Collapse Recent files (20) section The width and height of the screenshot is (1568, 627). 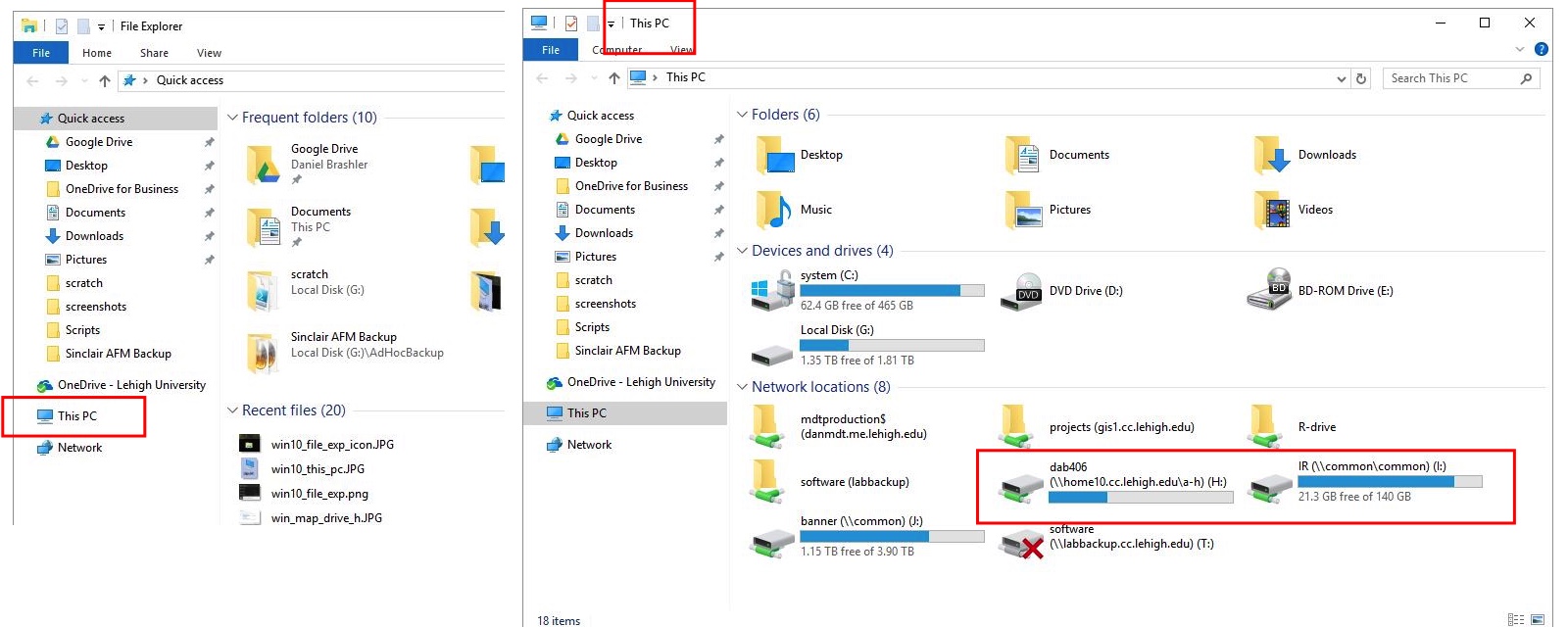[232, 410]
